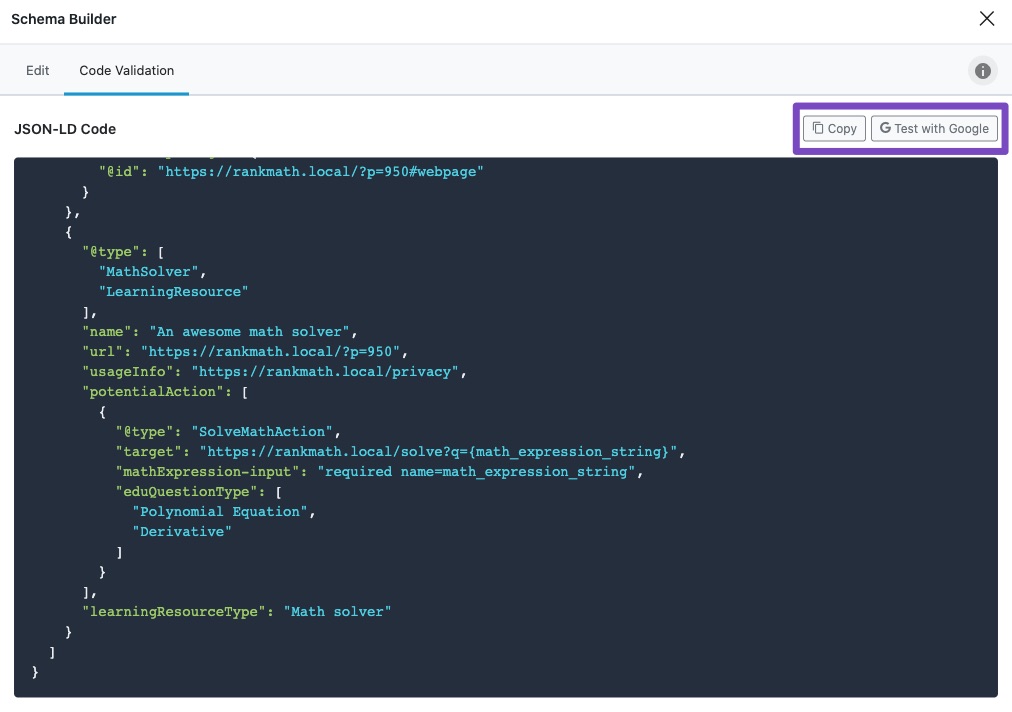Select the Code Validation tab
The height and width of the screenshot is (712, 1012).
point(126,70)
